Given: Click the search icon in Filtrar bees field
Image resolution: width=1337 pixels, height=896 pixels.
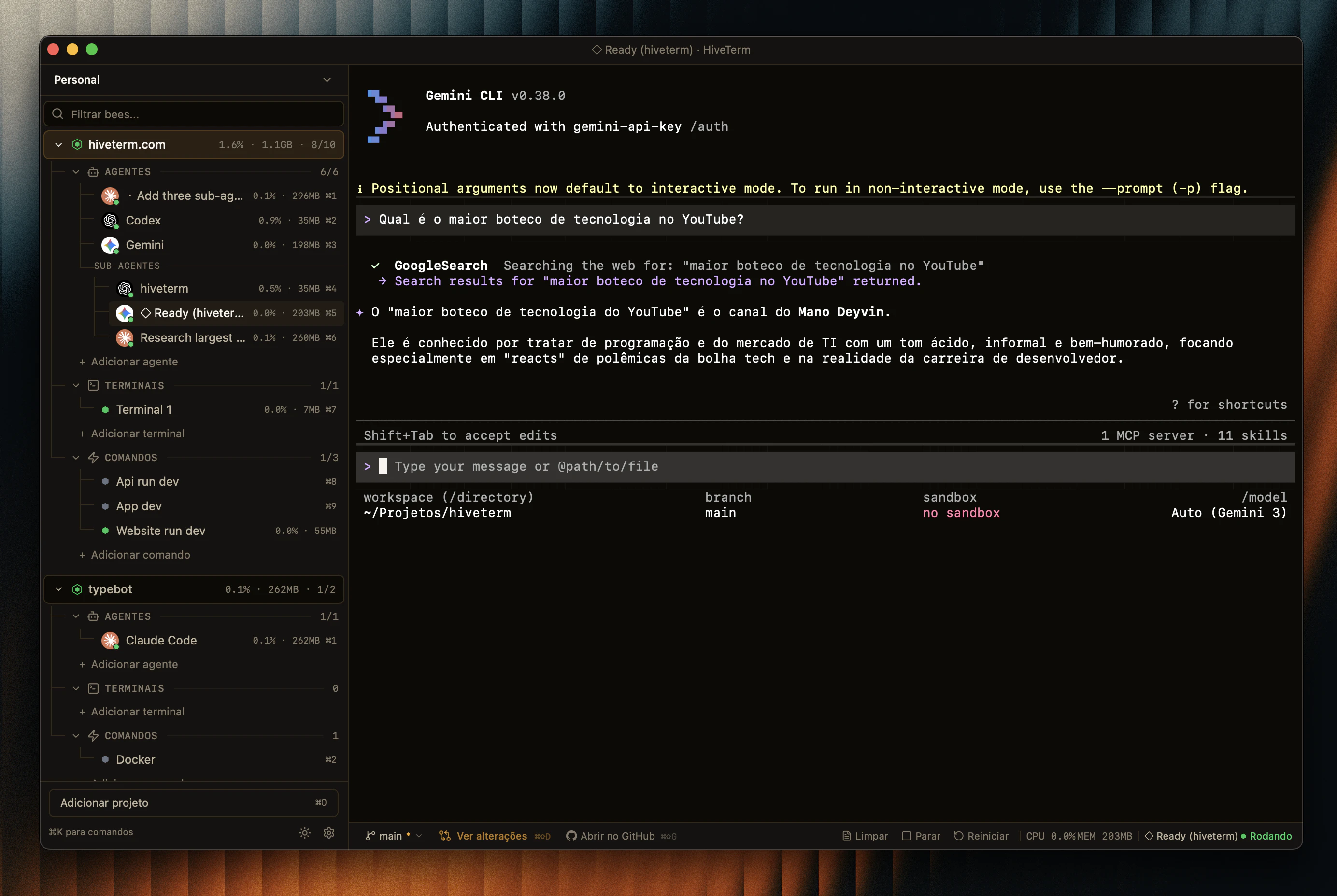Looking at the screenshot, I should (58, 114).
